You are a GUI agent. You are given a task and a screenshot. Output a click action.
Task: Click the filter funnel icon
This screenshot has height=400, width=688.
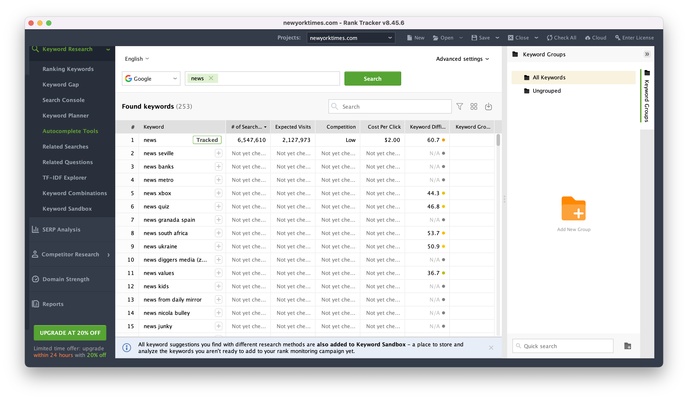coord(459,107)
